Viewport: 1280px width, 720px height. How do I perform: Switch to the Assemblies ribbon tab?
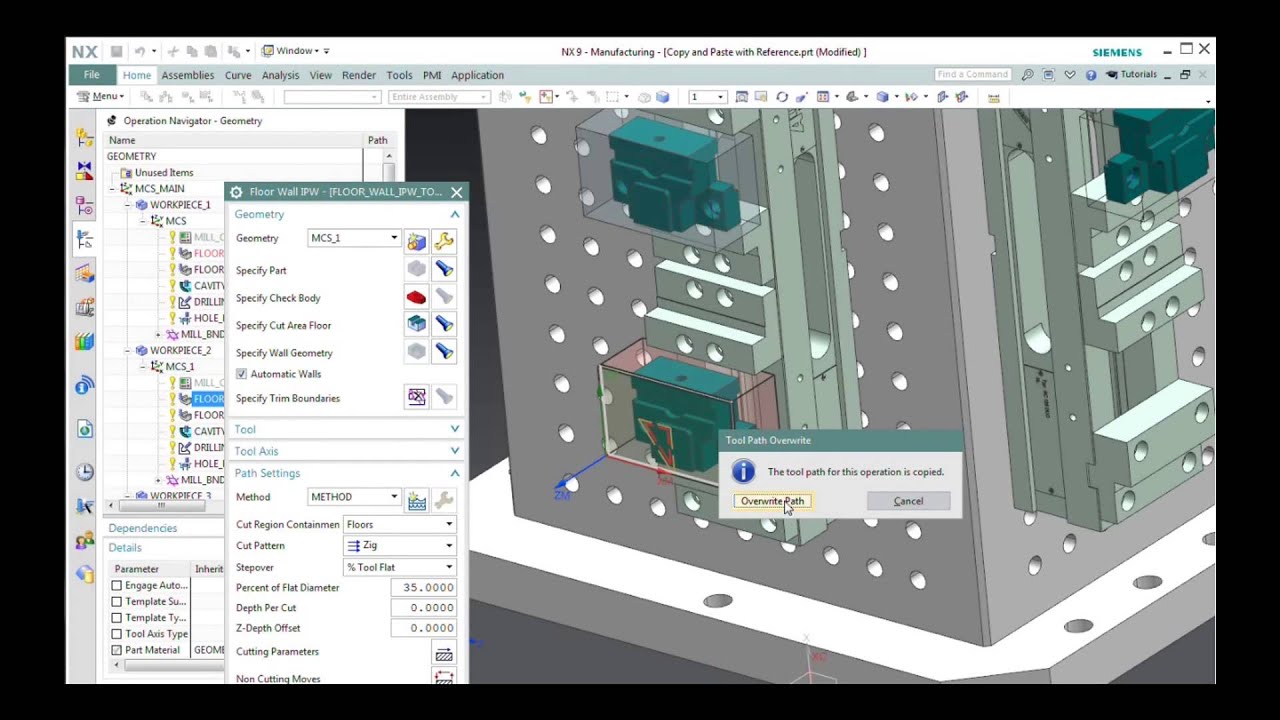[188, 75]
